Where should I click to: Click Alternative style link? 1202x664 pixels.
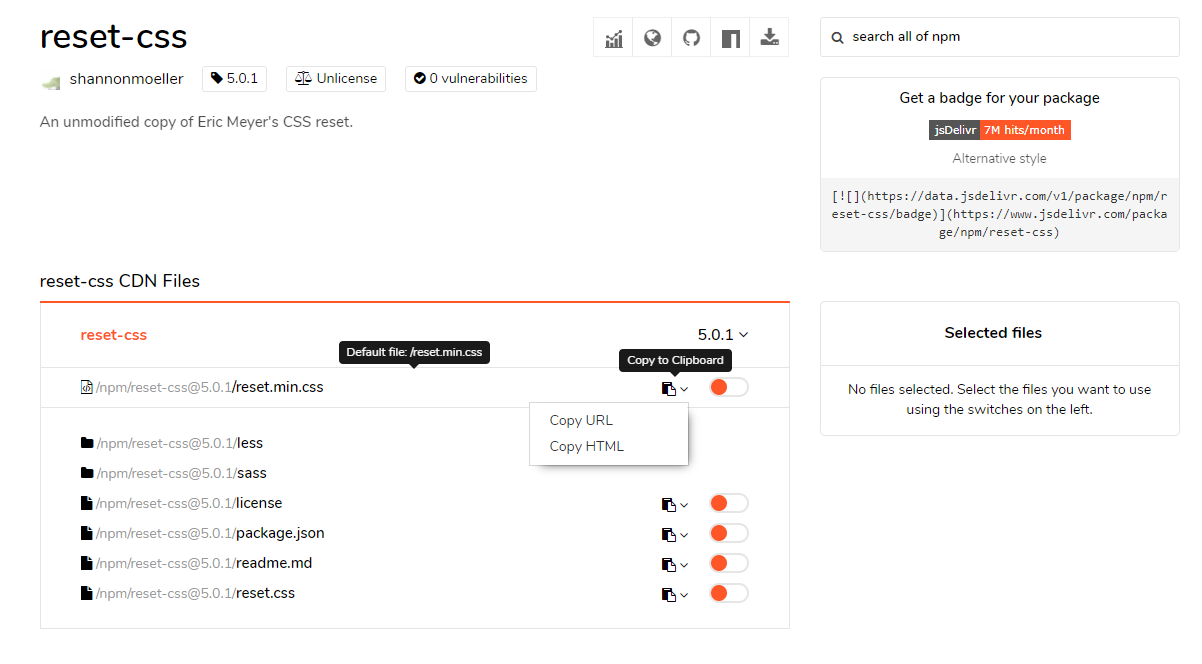[999, 158]
